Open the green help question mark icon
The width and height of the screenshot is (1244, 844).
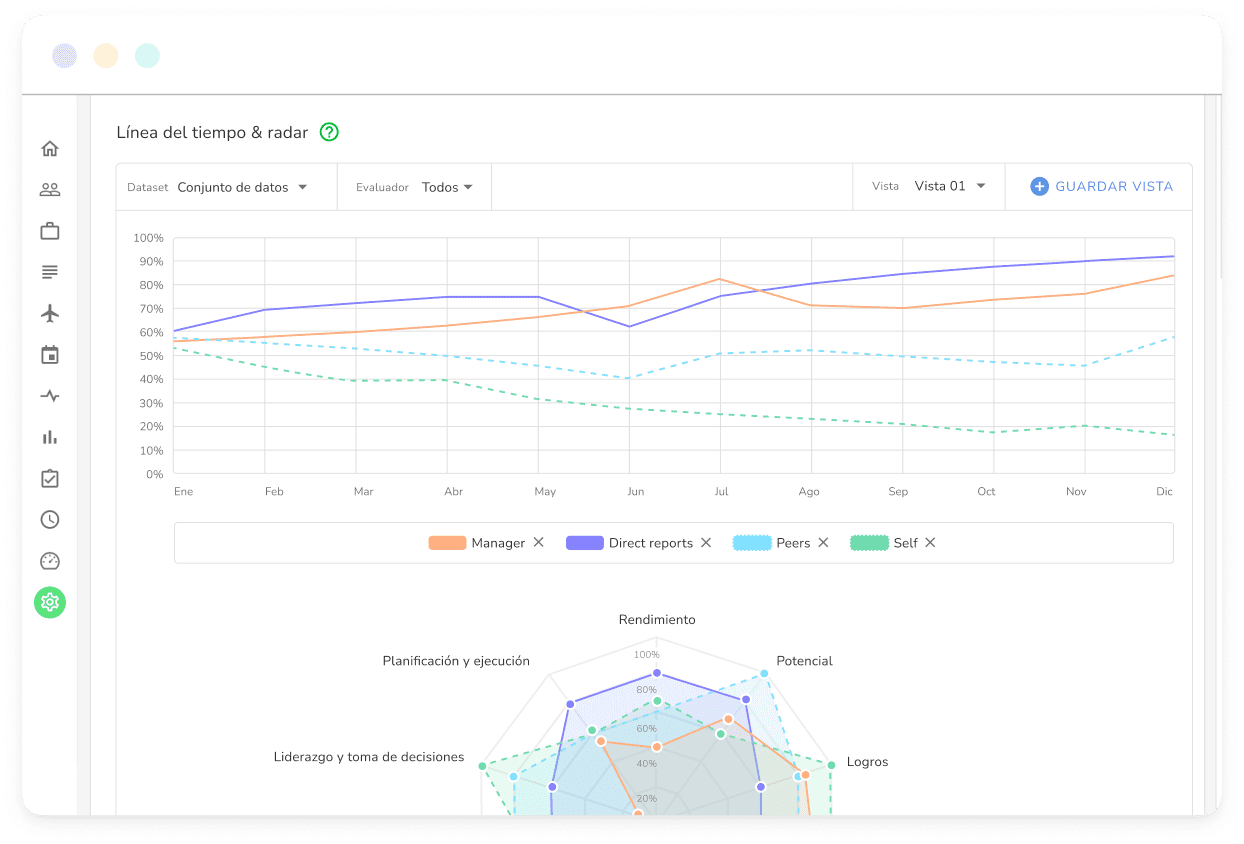(329, 132)
